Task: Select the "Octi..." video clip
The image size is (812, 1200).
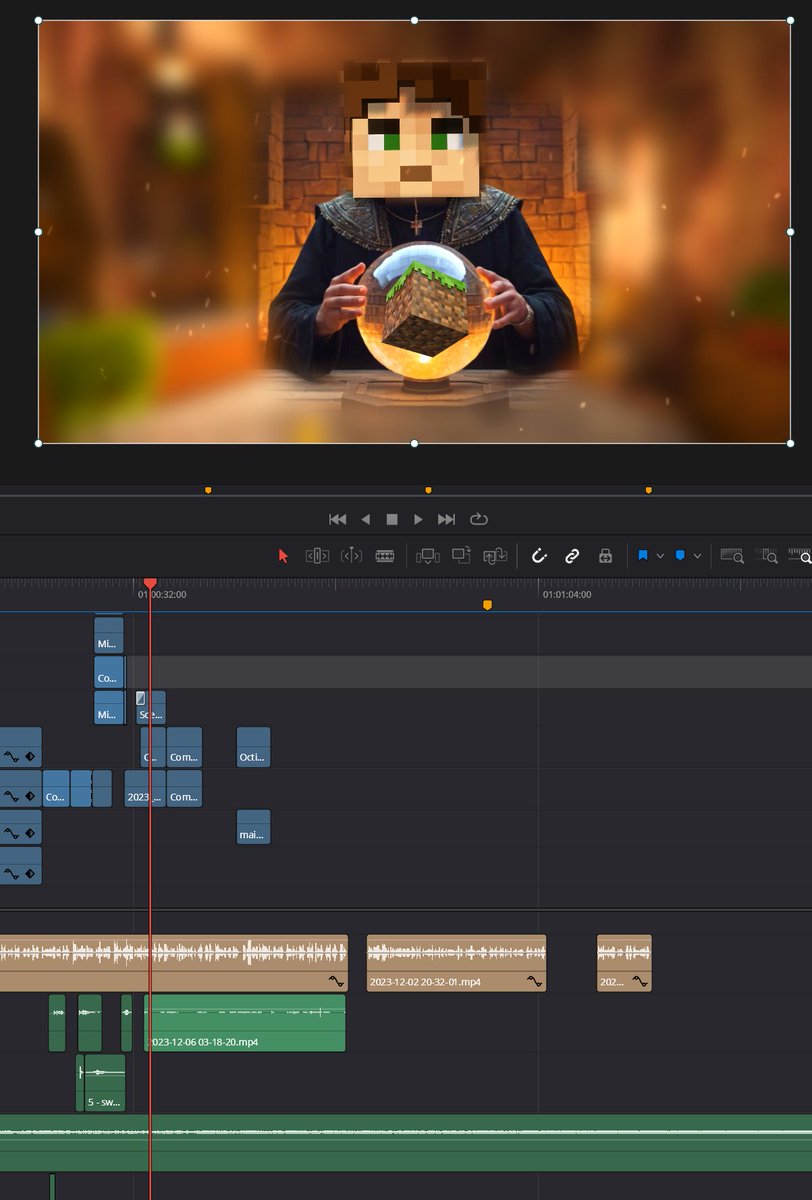Action: pyautogui.click(x=254, y=747)
